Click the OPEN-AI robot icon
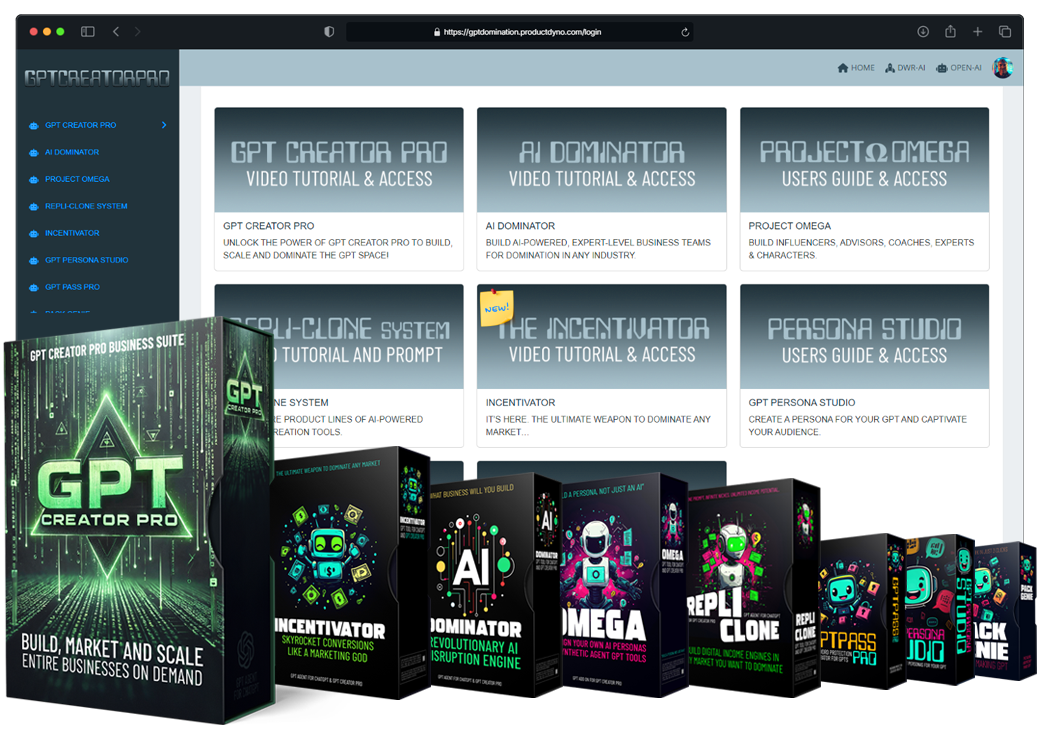The image size is (1040, 745). [x=942, y=67]
